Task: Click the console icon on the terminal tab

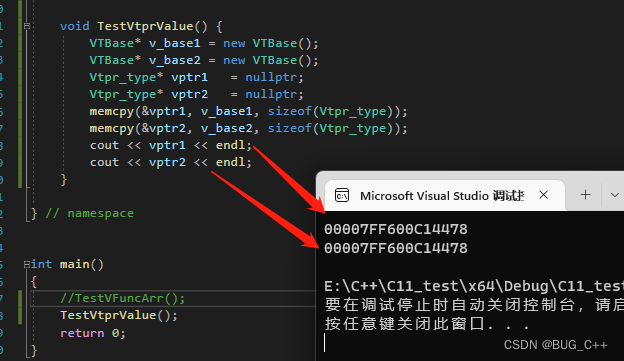Action: (342, 195)
